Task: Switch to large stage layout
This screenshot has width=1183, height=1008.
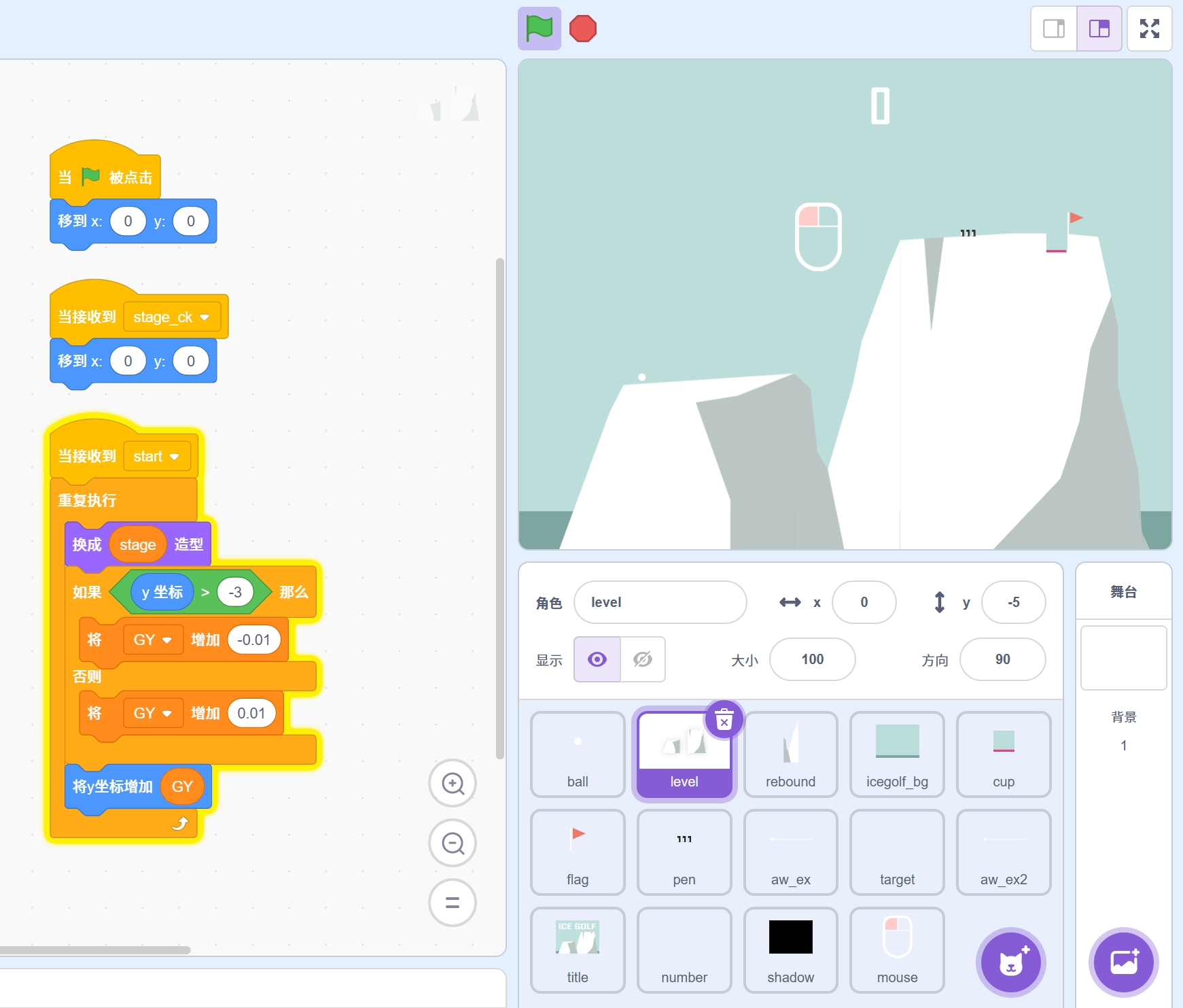Action: pos(1099,29)
